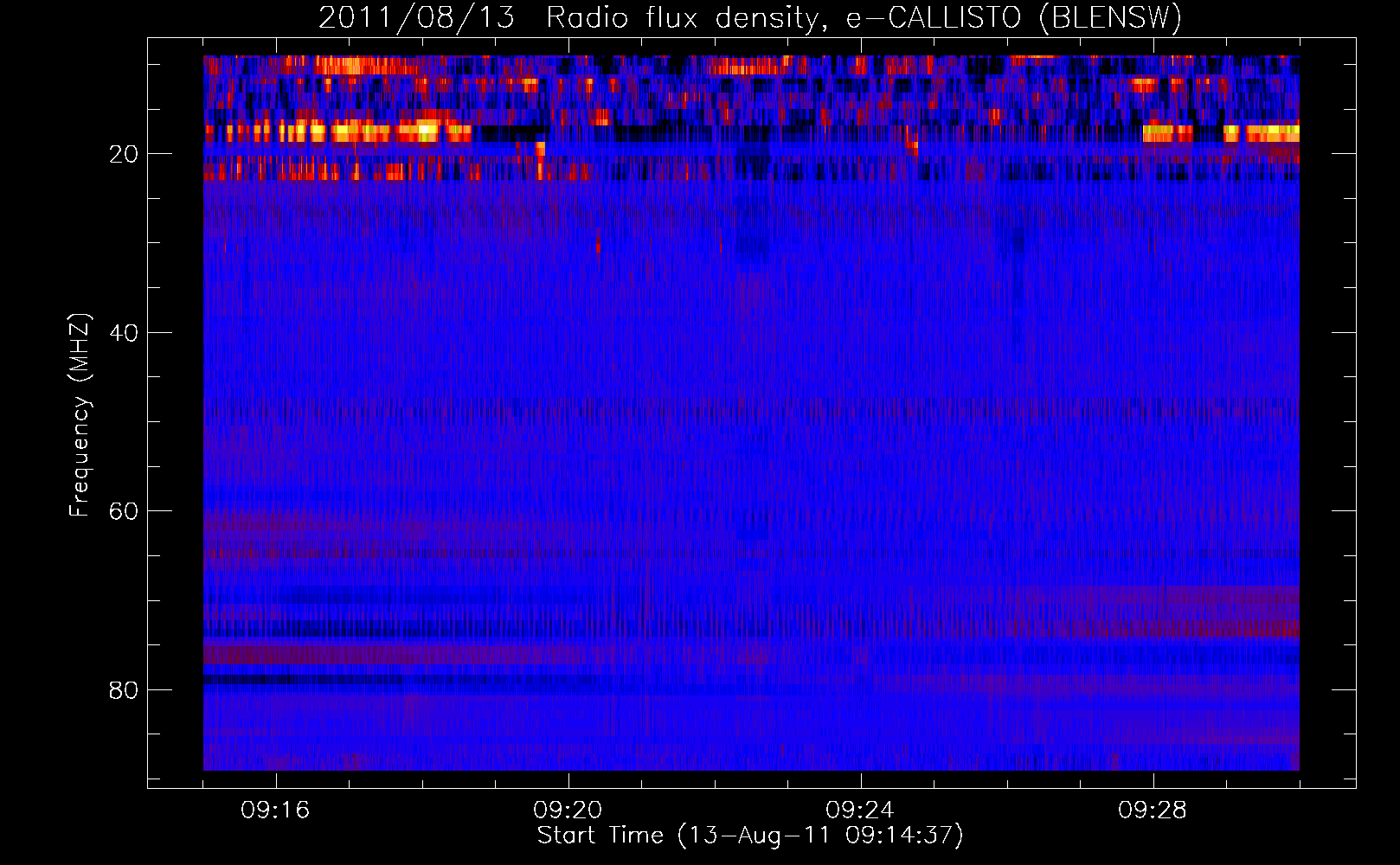Select the '09:20' time axis label
The width and height of the screenshot is (1400, 865).
click(x=568, y=810)
